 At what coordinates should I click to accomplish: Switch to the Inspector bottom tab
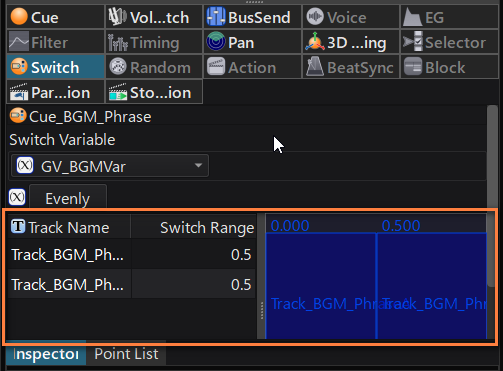(46, 354)
